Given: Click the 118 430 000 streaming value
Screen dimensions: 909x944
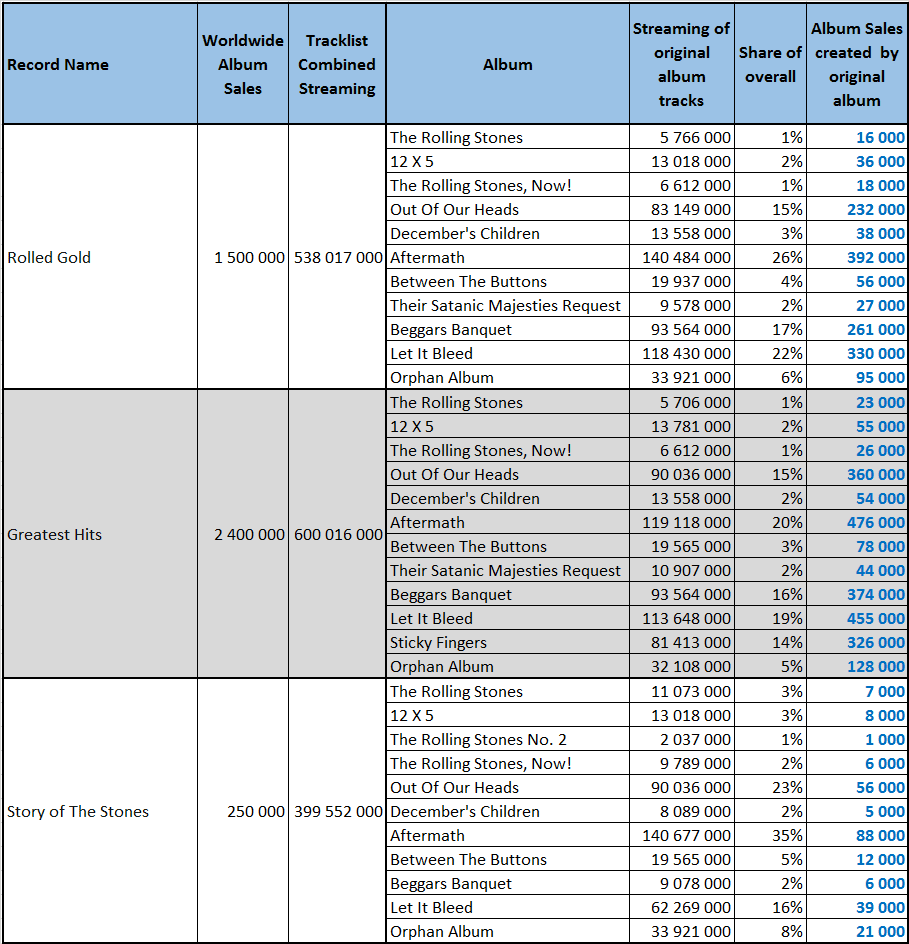Looking at the screenshot, I should click(686, 353).
